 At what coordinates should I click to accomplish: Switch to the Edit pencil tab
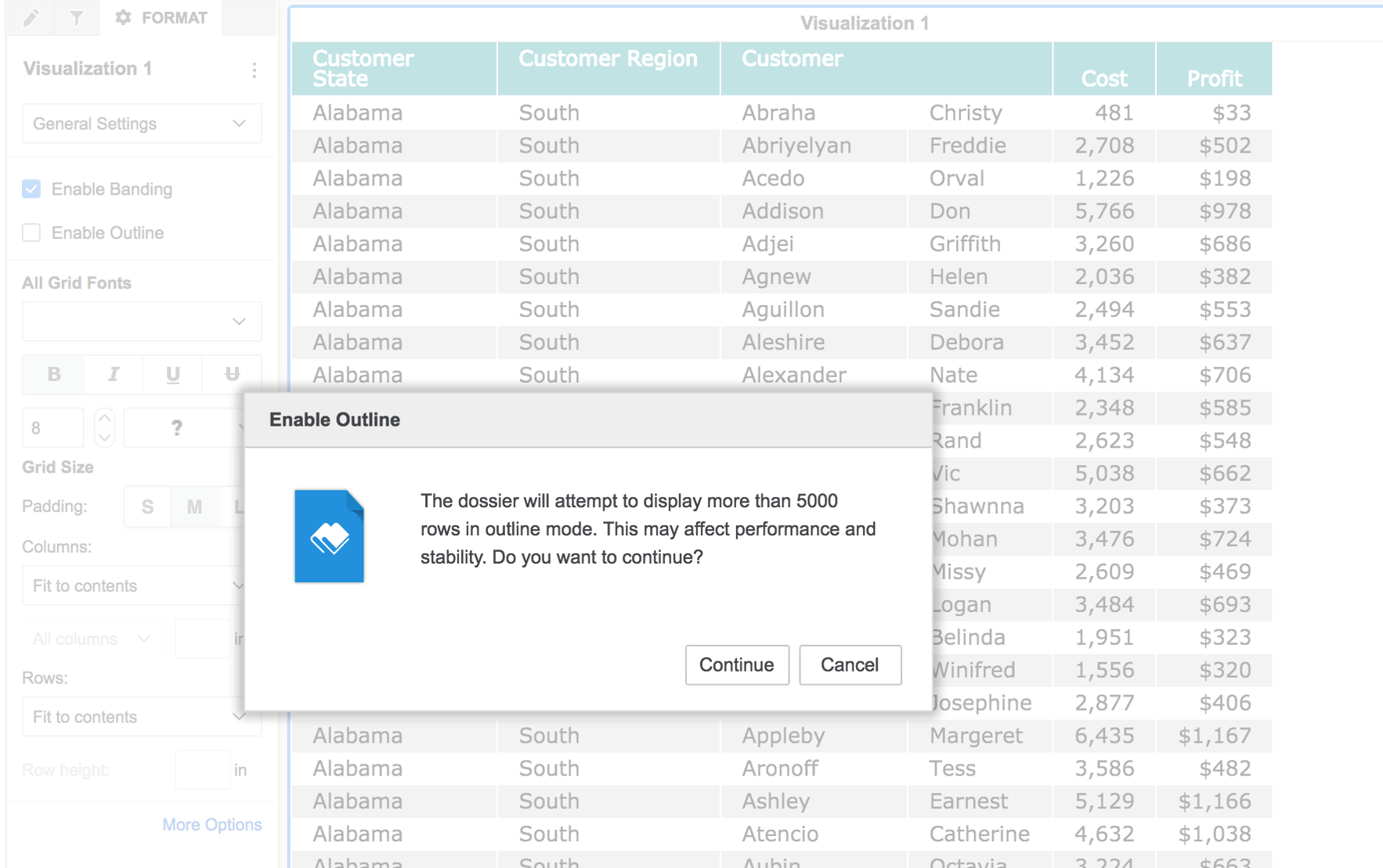[x=31, y=17]
